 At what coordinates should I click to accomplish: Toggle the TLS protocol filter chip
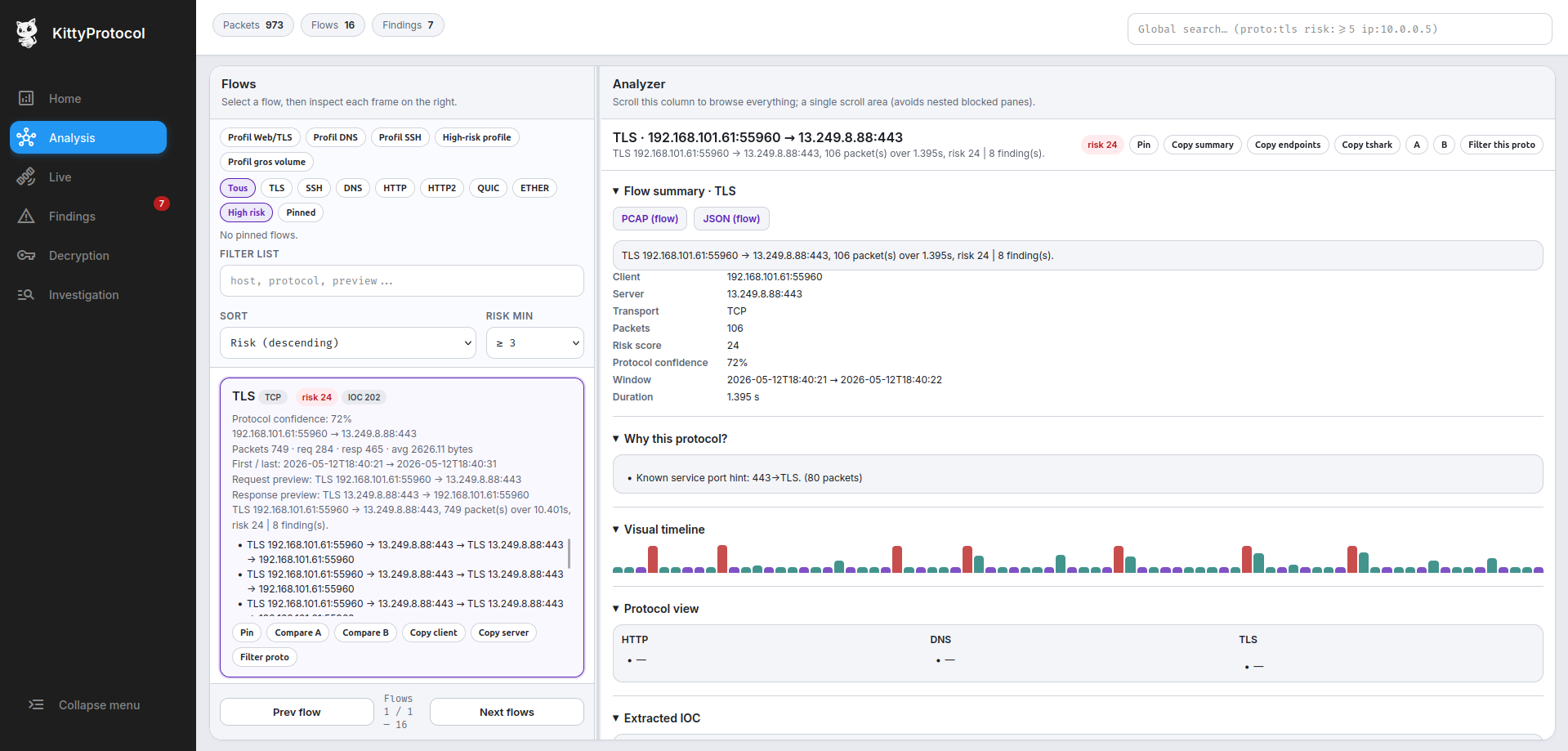click(x=277, y=188)
